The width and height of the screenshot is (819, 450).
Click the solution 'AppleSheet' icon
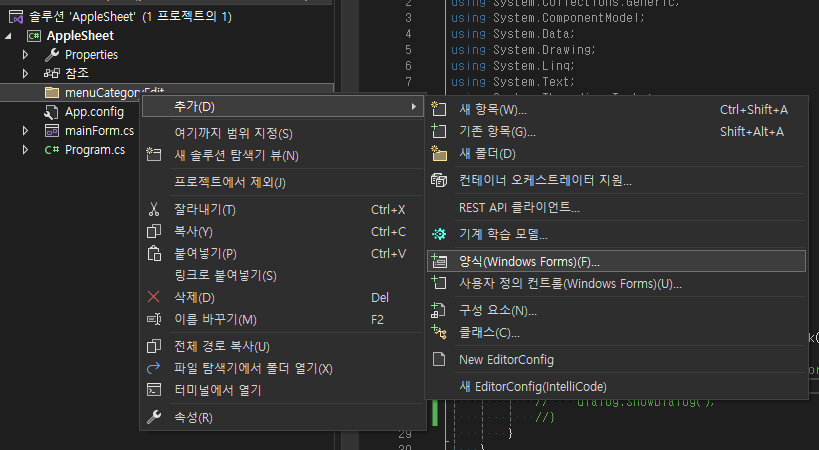click(x=16, y=17)
